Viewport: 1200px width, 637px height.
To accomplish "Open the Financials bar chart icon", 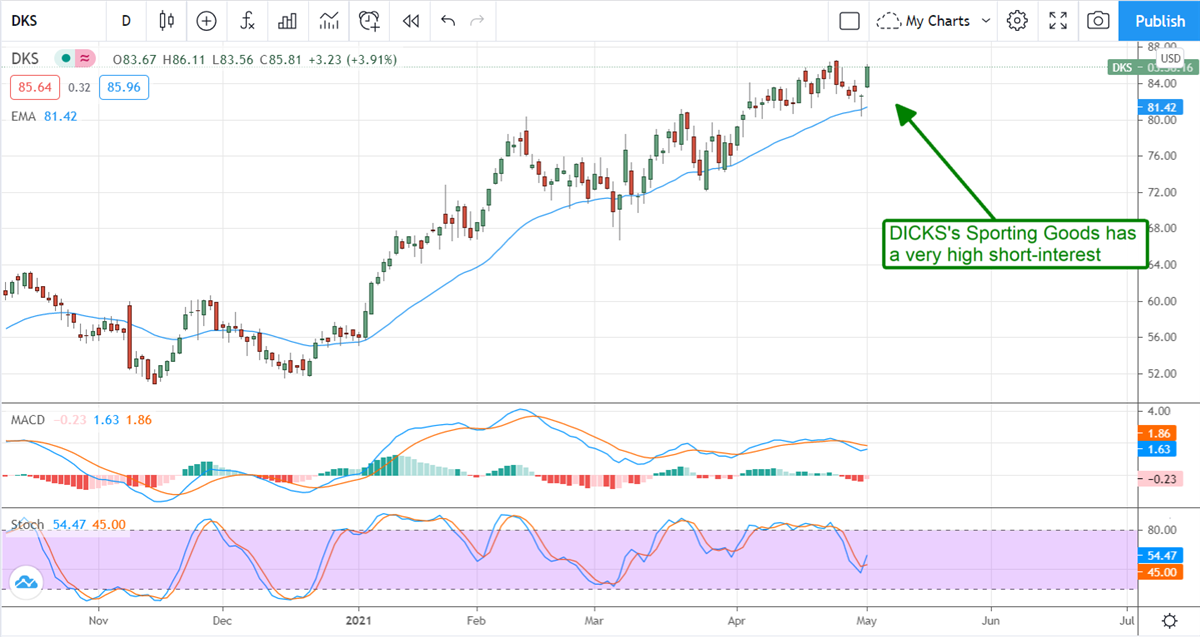I will pyautogui.click(x=288, y=20).
